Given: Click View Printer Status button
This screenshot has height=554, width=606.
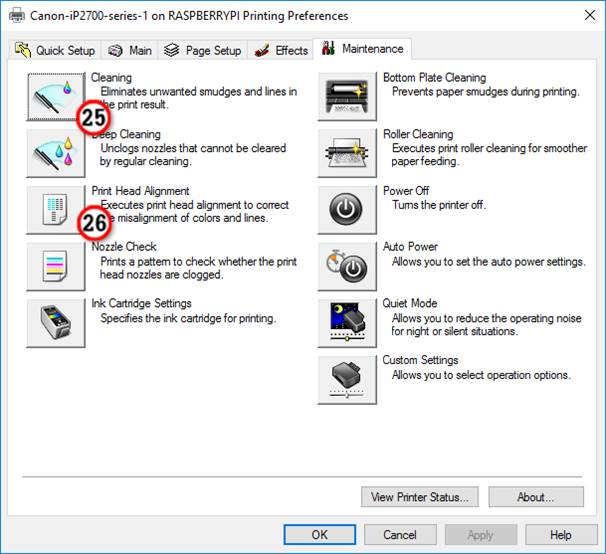Looking at the screenshot, I should click(x=420, y=497).
